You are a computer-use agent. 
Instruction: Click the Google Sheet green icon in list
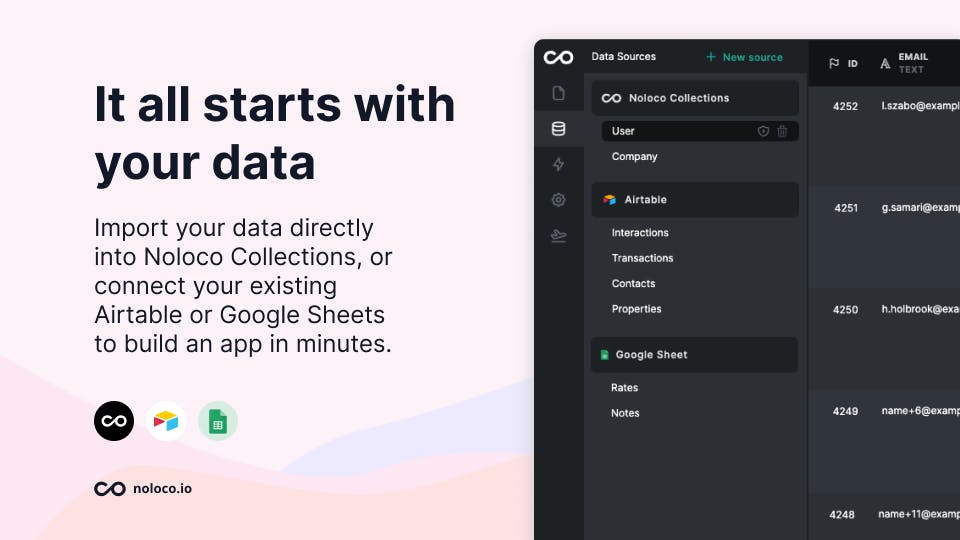click(x=604, y=354)
